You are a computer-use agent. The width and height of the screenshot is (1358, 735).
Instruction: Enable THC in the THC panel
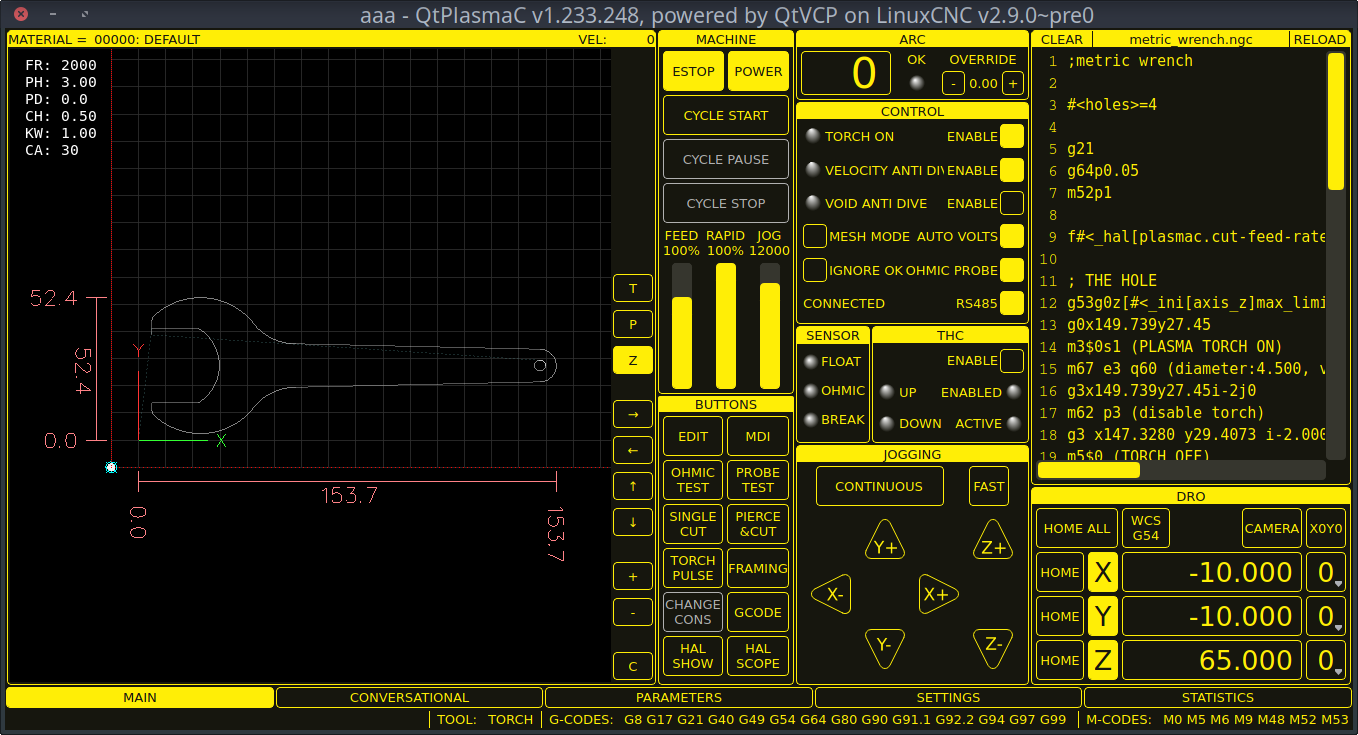[1011, 361]
